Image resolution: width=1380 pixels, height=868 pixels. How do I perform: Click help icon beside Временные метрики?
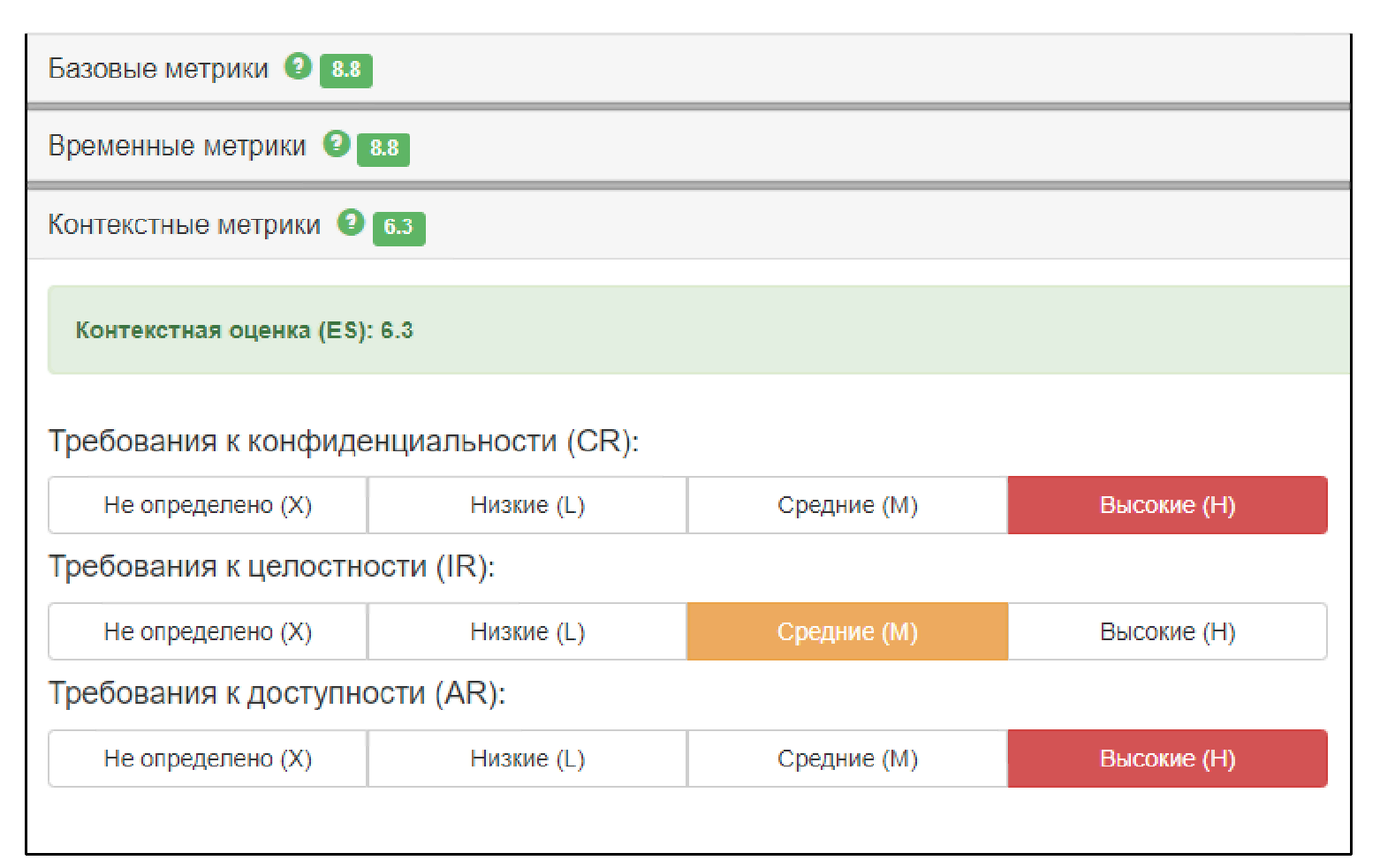(336, 143)
